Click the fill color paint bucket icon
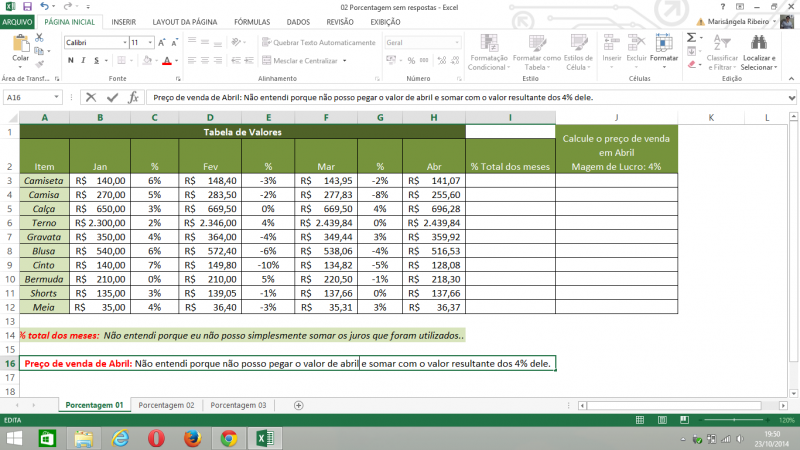The height and width of the screenshot is (450, 800). tap(147, 60)
